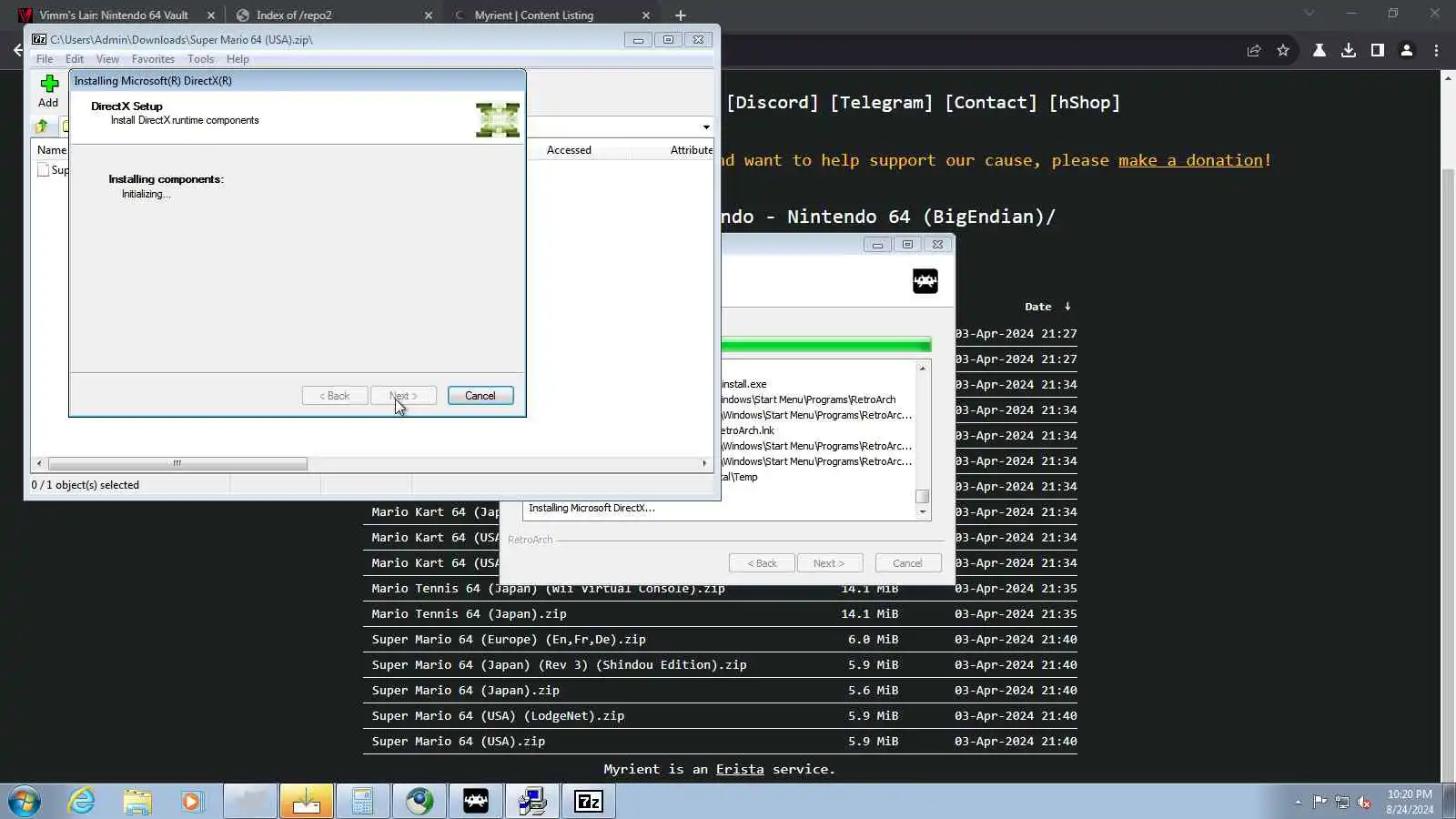This screenshot has height=819, width=1456.
Task: Open the Tools menu in 7-Zip
Action: pyautogui.click(x=201, y=59)
